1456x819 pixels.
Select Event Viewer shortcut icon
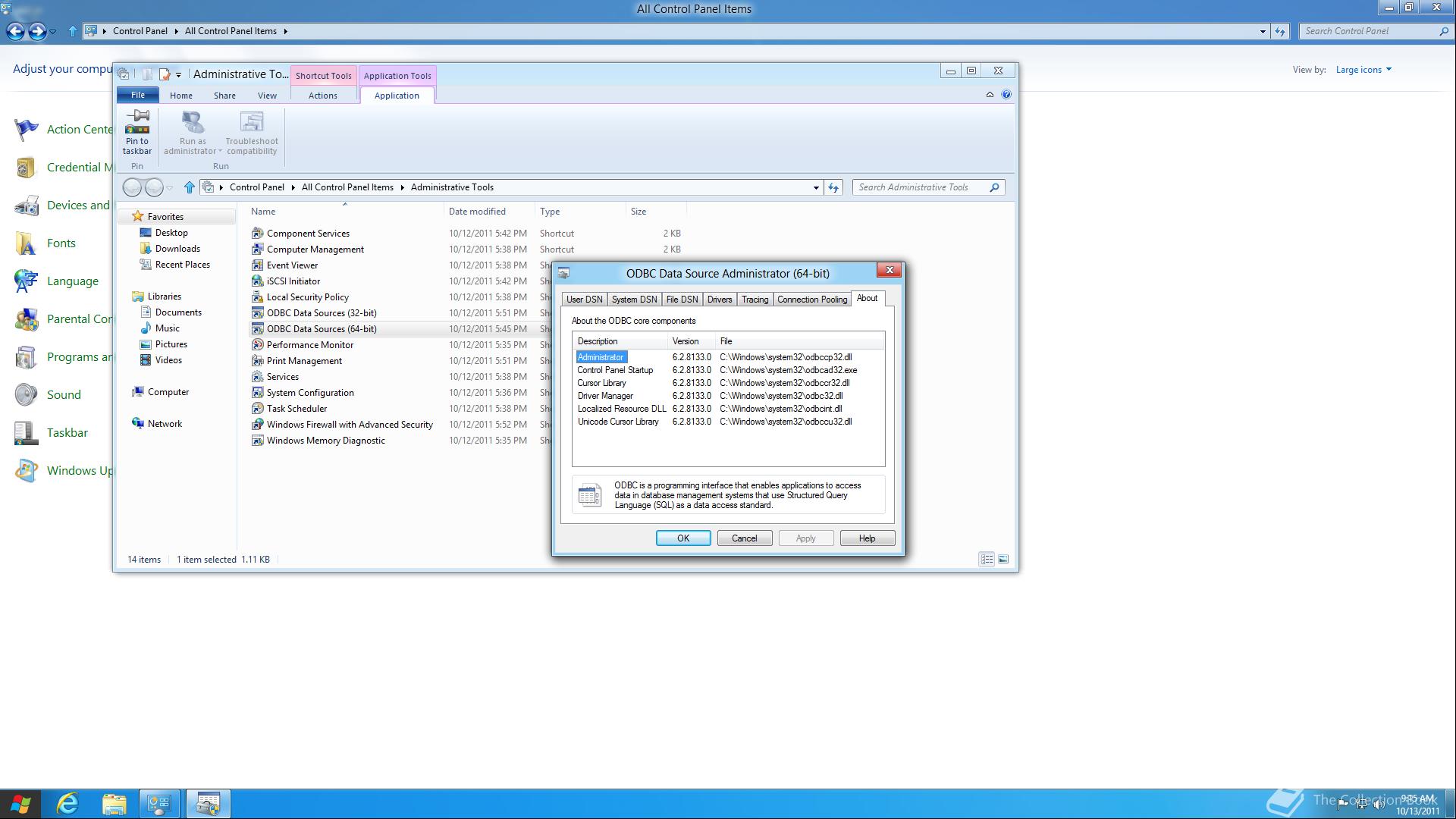pos(258,265)
